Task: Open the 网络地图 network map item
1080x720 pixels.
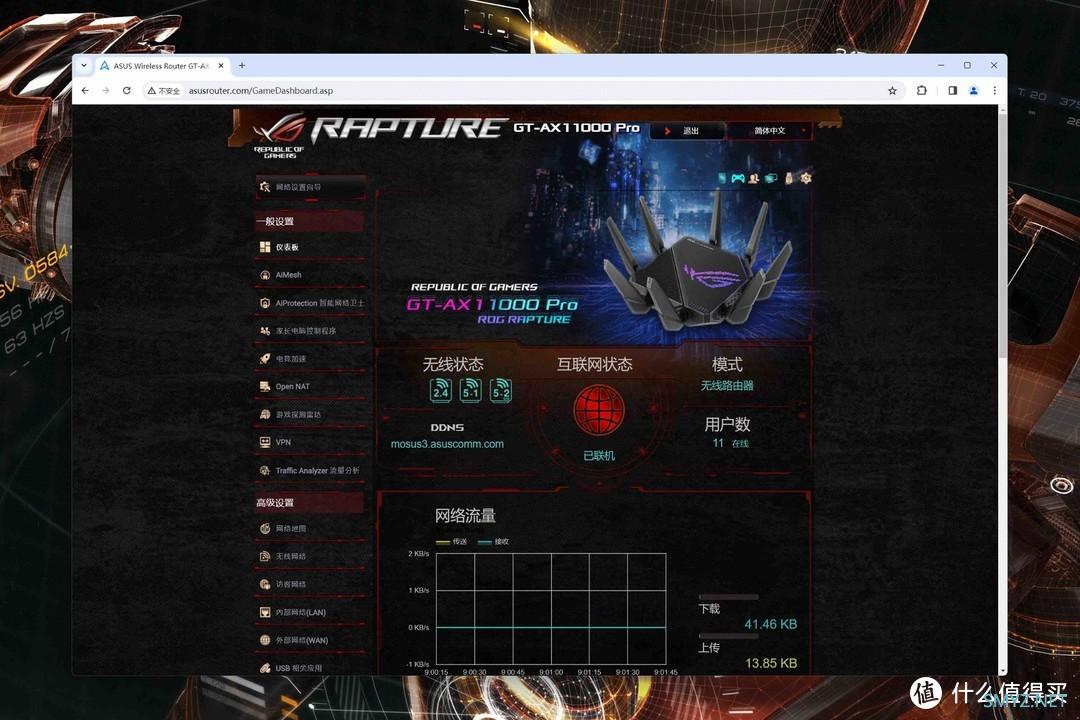Action: pyautogui.click(x=310, y=528)
